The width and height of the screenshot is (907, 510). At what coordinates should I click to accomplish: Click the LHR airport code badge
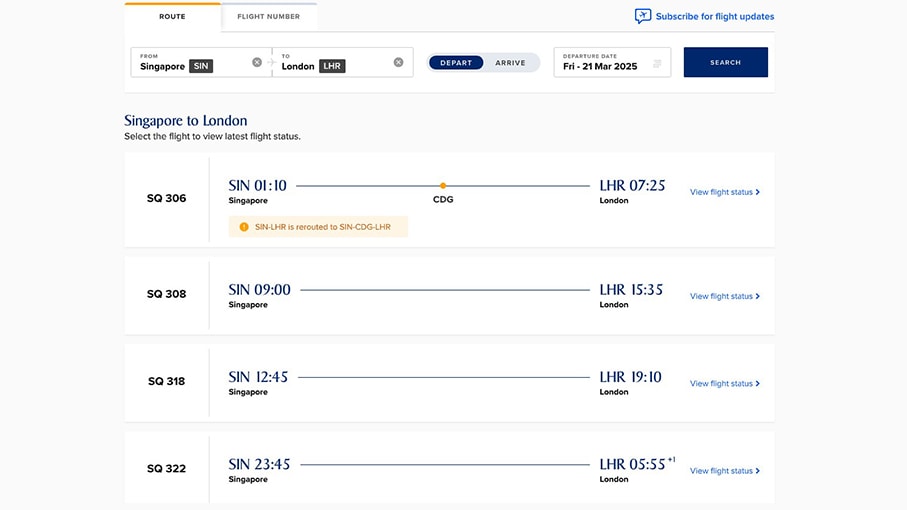click(x=332, y=66)
